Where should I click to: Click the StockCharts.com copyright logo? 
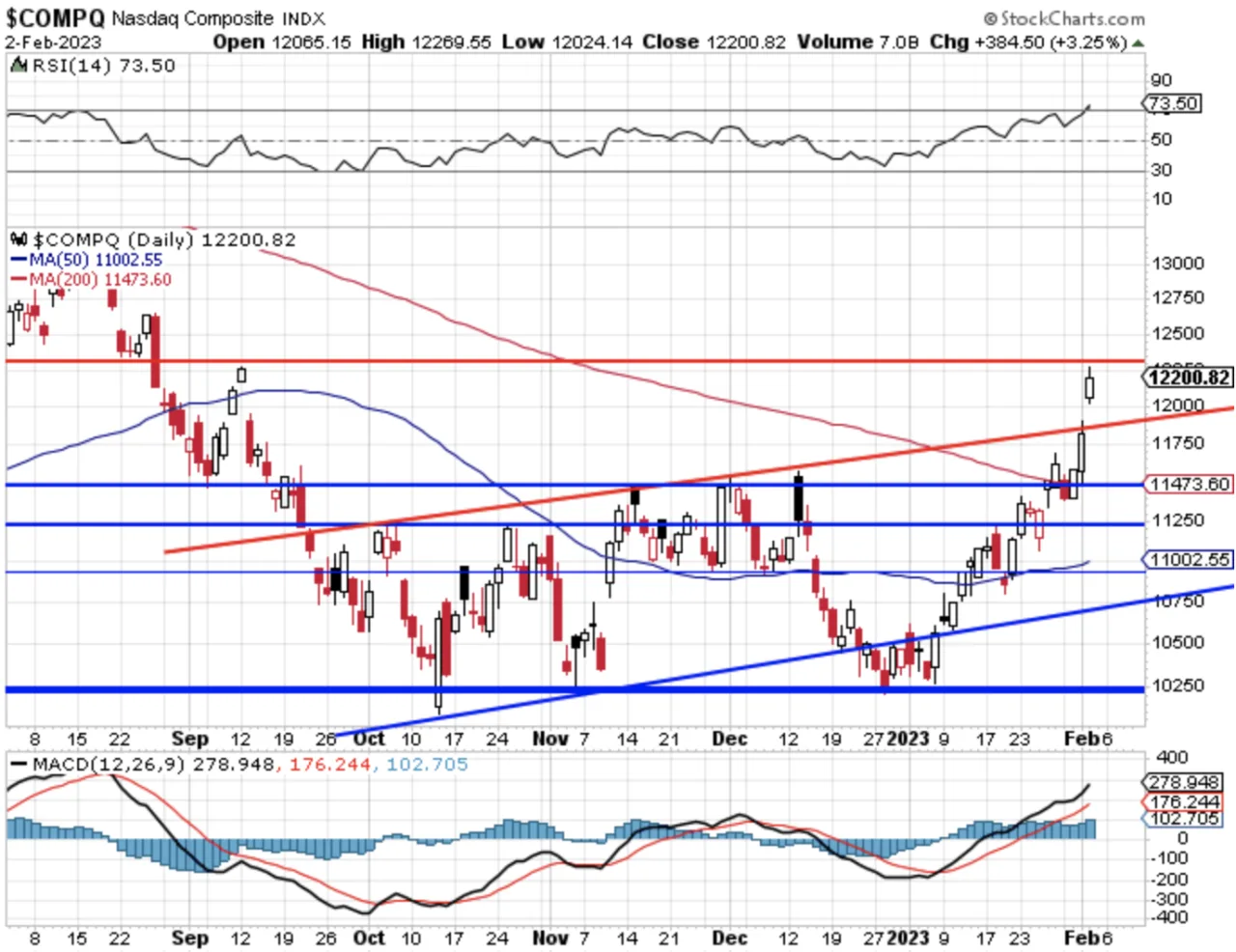[x=1064, y=18]
